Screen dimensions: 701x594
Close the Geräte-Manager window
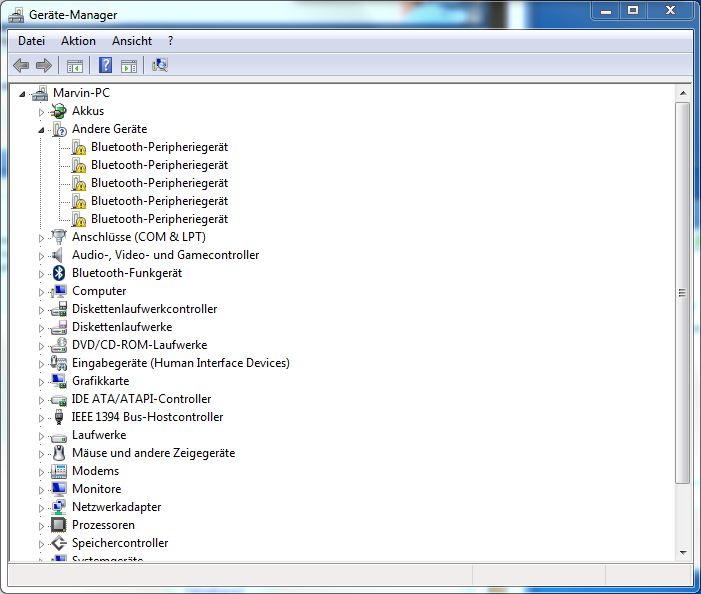tap(670, 11)
